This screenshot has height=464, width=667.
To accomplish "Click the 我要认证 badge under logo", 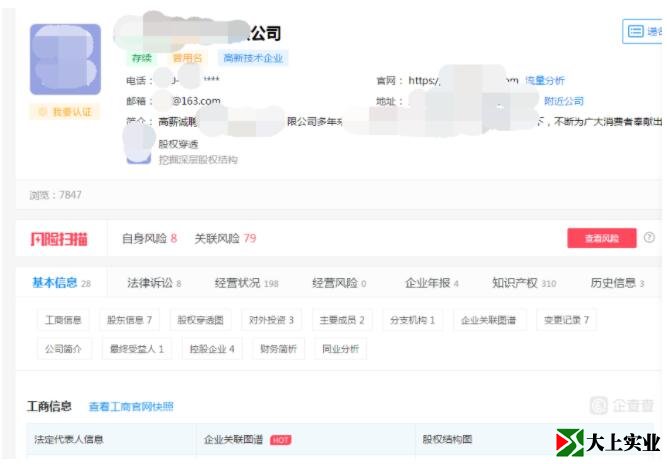I will [x=66, y=112].
